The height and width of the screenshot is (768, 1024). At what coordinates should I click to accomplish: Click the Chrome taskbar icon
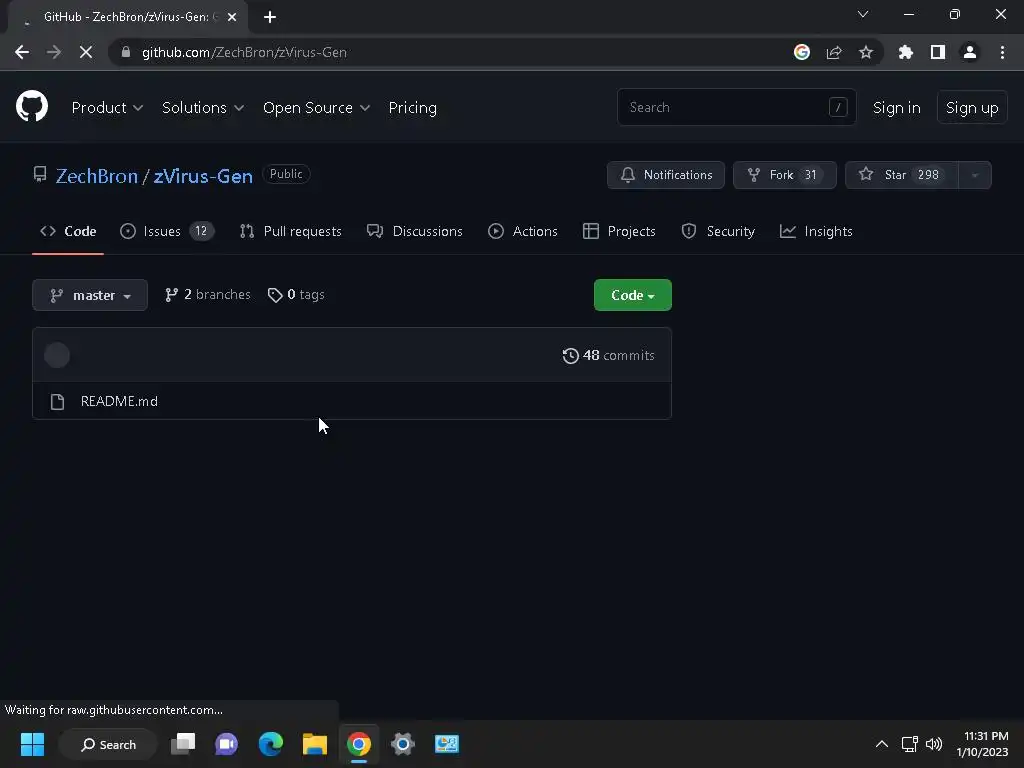tap(359, 744)
